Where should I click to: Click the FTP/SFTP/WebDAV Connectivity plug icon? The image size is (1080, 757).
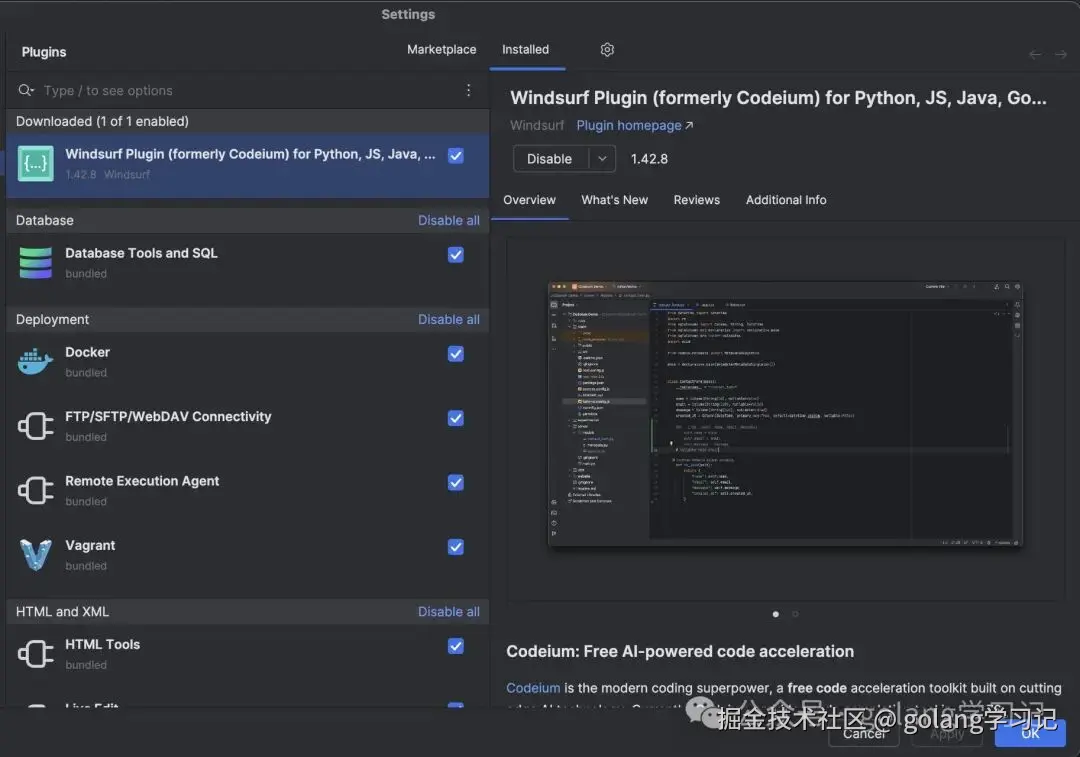click(x=36, y=426)
